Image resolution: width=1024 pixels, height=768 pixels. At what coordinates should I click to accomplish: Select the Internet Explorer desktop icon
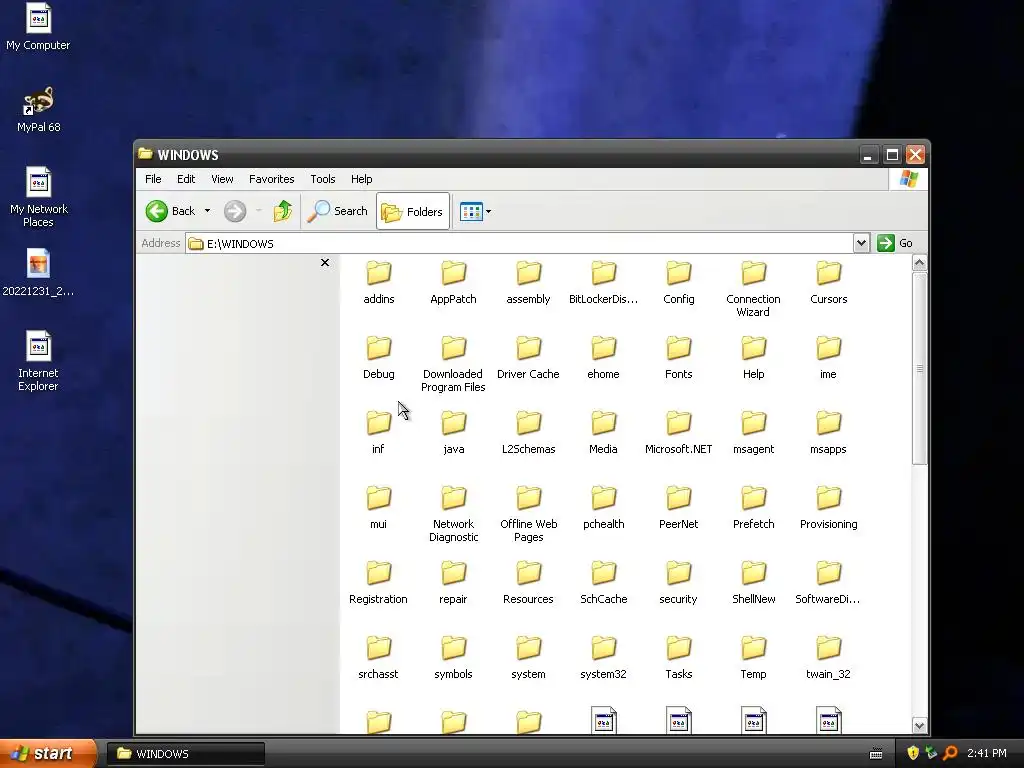point(38,362)
